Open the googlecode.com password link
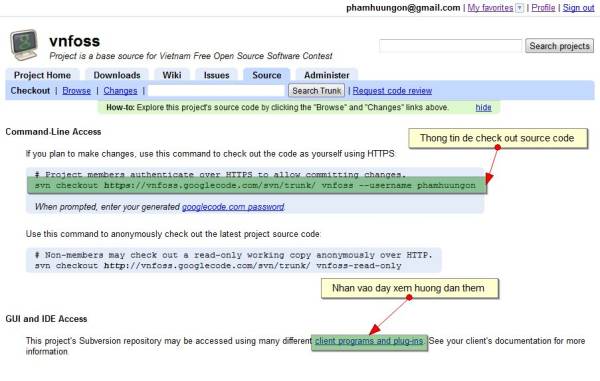 pyautogui.click(x=233, y=207)
